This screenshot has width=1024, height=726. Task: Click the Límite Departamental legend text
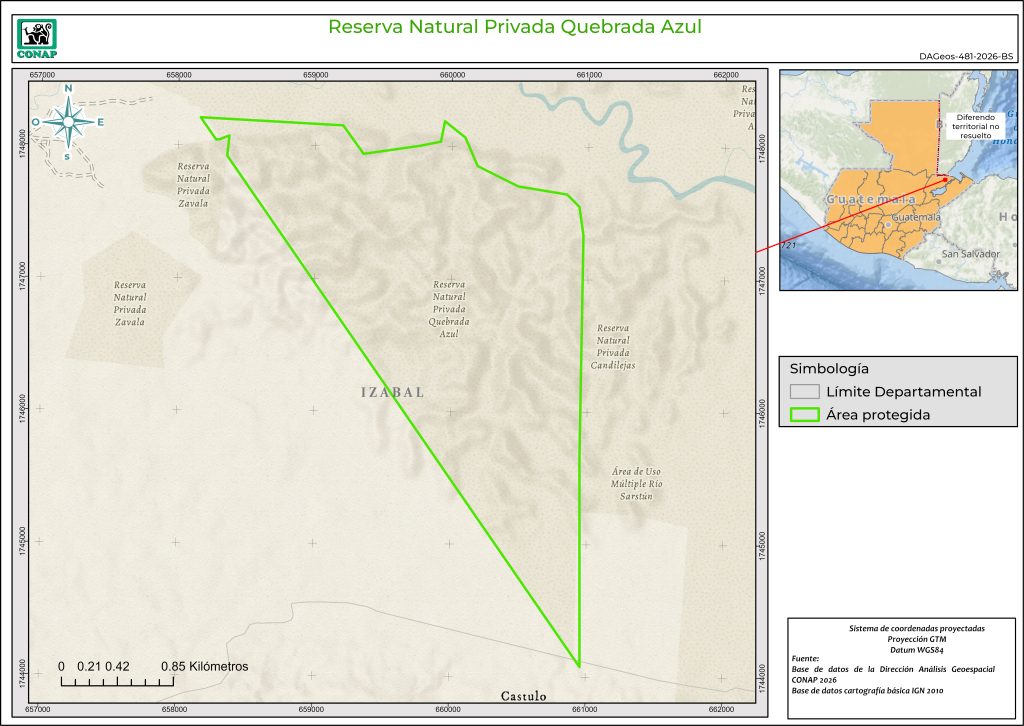(x=903, y=392)
